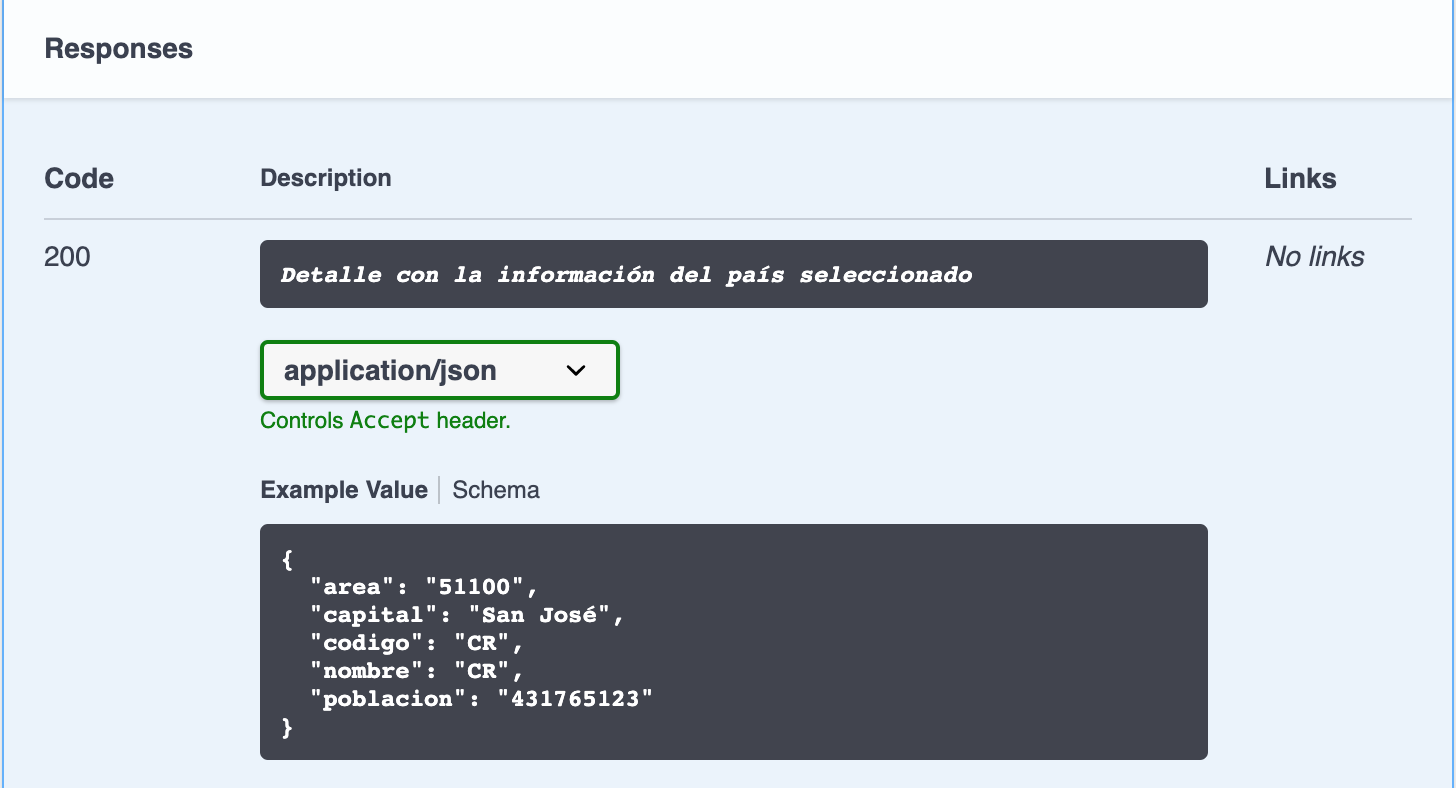Click the Description column header
The width and height of the screenshot is (1456, 788).
coord(325,178)
